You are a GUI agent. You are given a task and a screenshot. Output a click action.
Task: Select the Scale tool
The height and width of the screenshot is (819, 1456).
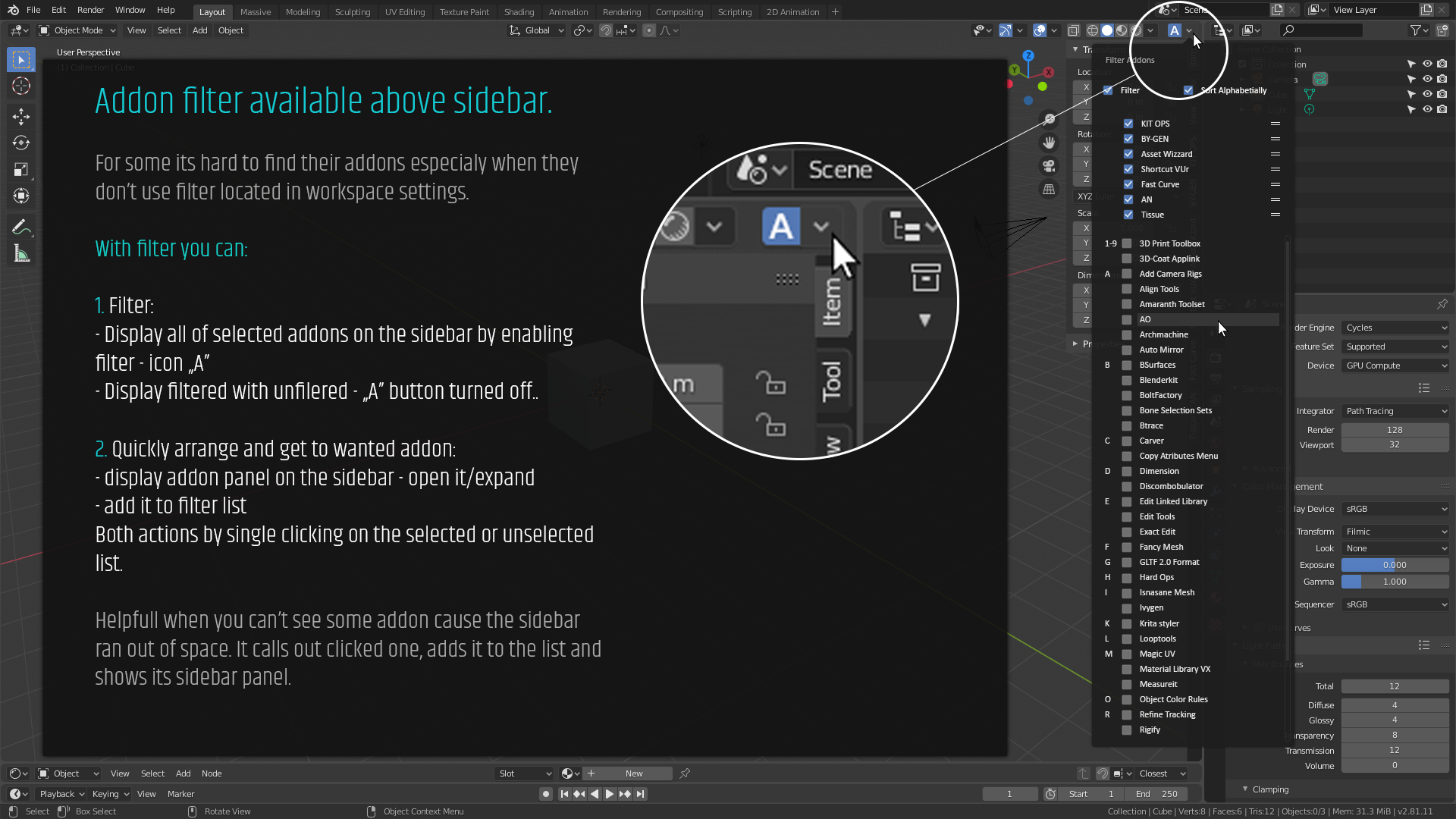(x=21, y=170)
